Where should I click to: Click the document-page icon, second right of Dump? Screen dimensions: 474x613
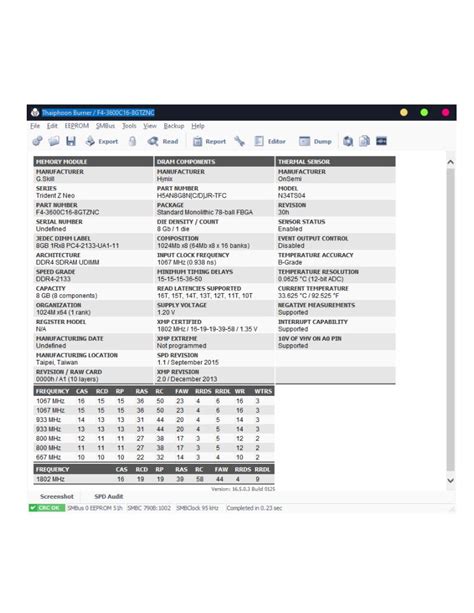pyautogui.click(x=364, y=141)
